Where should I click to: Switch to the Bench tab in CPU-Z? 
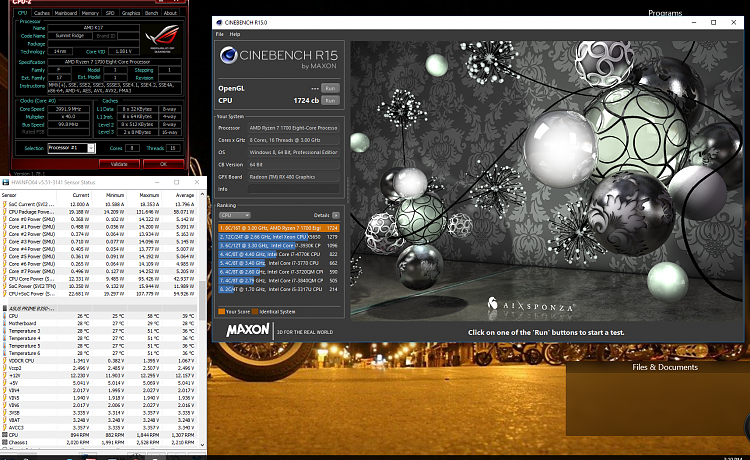pyautogui.click(x=152, y=13)
